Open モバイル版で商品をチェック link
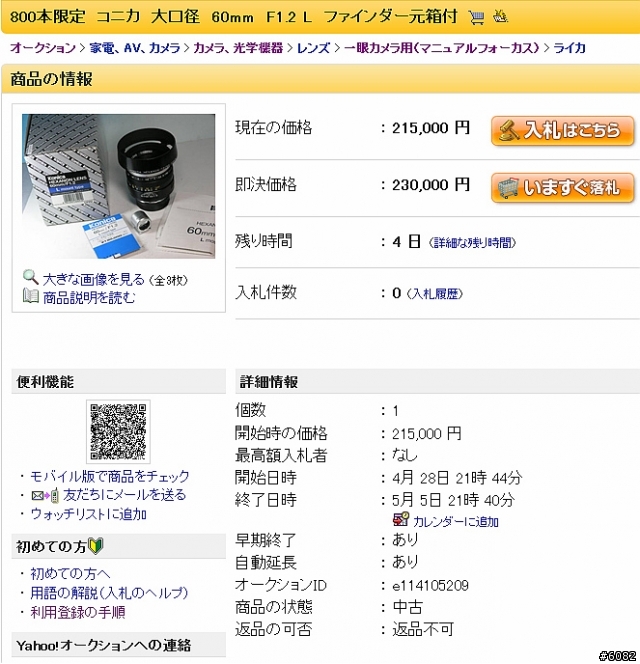This screenshot has height=664, width=640. pyautogui.click(x=110, y=476)
